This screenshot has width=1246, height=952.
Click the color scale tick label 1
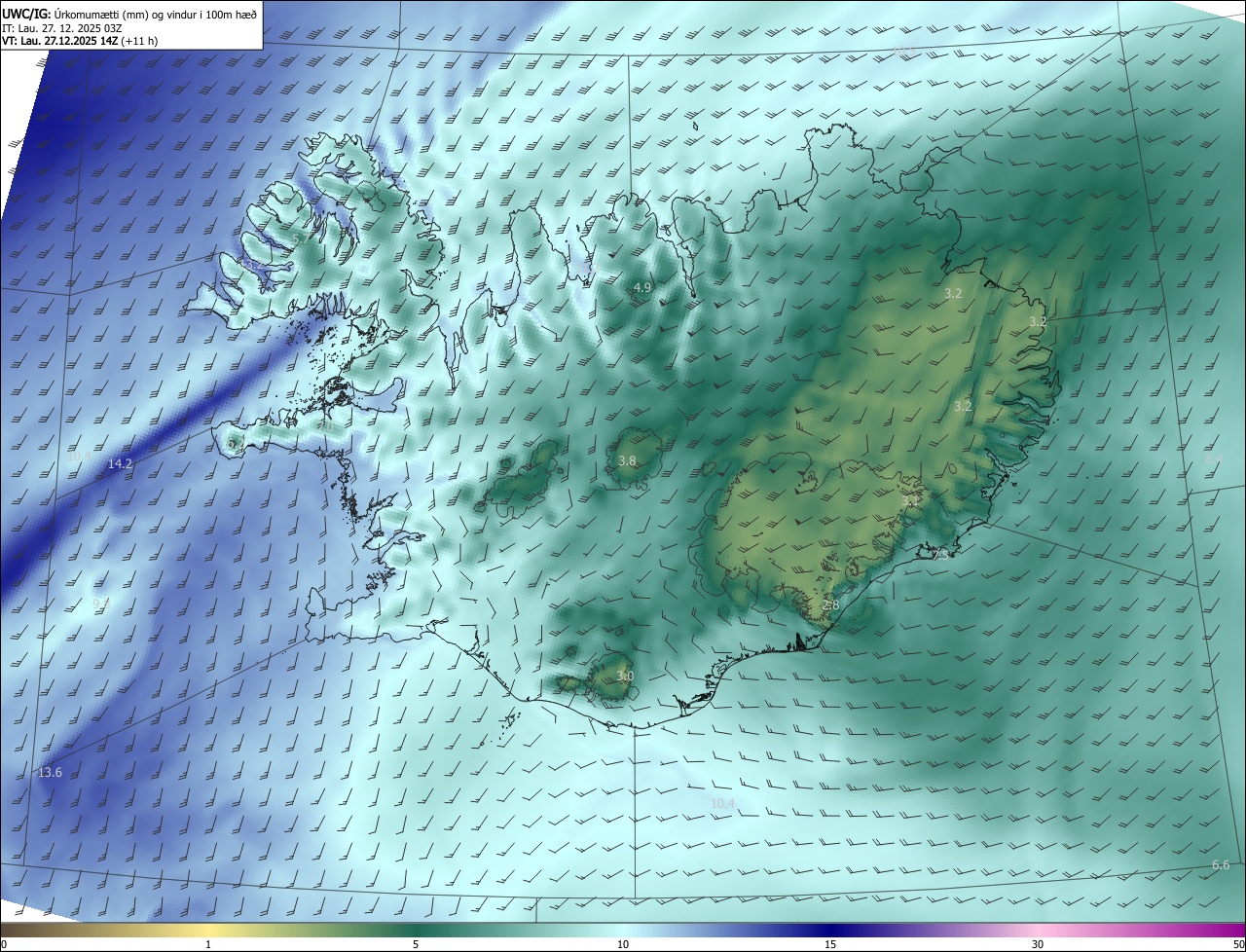coord(209,944)
